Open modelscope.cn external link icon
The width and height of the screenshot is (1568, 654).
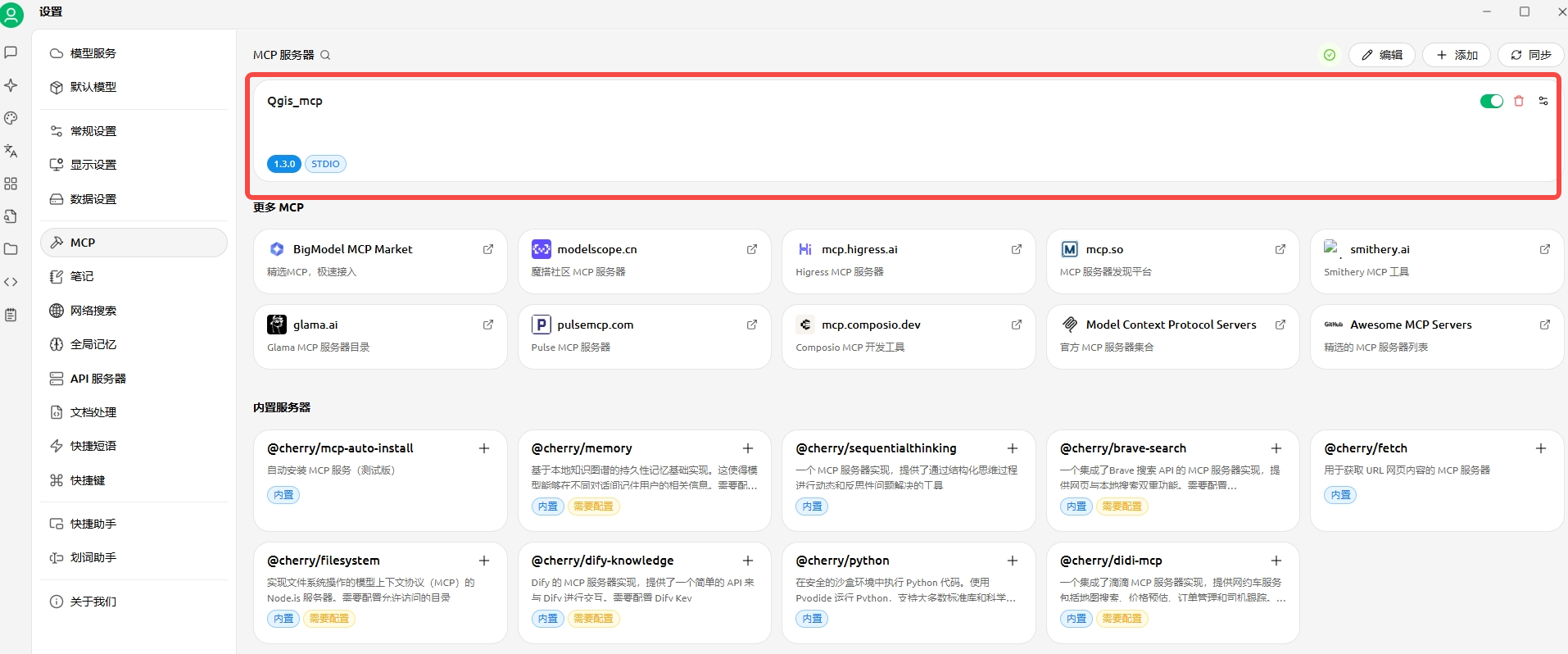click(752, 249)
